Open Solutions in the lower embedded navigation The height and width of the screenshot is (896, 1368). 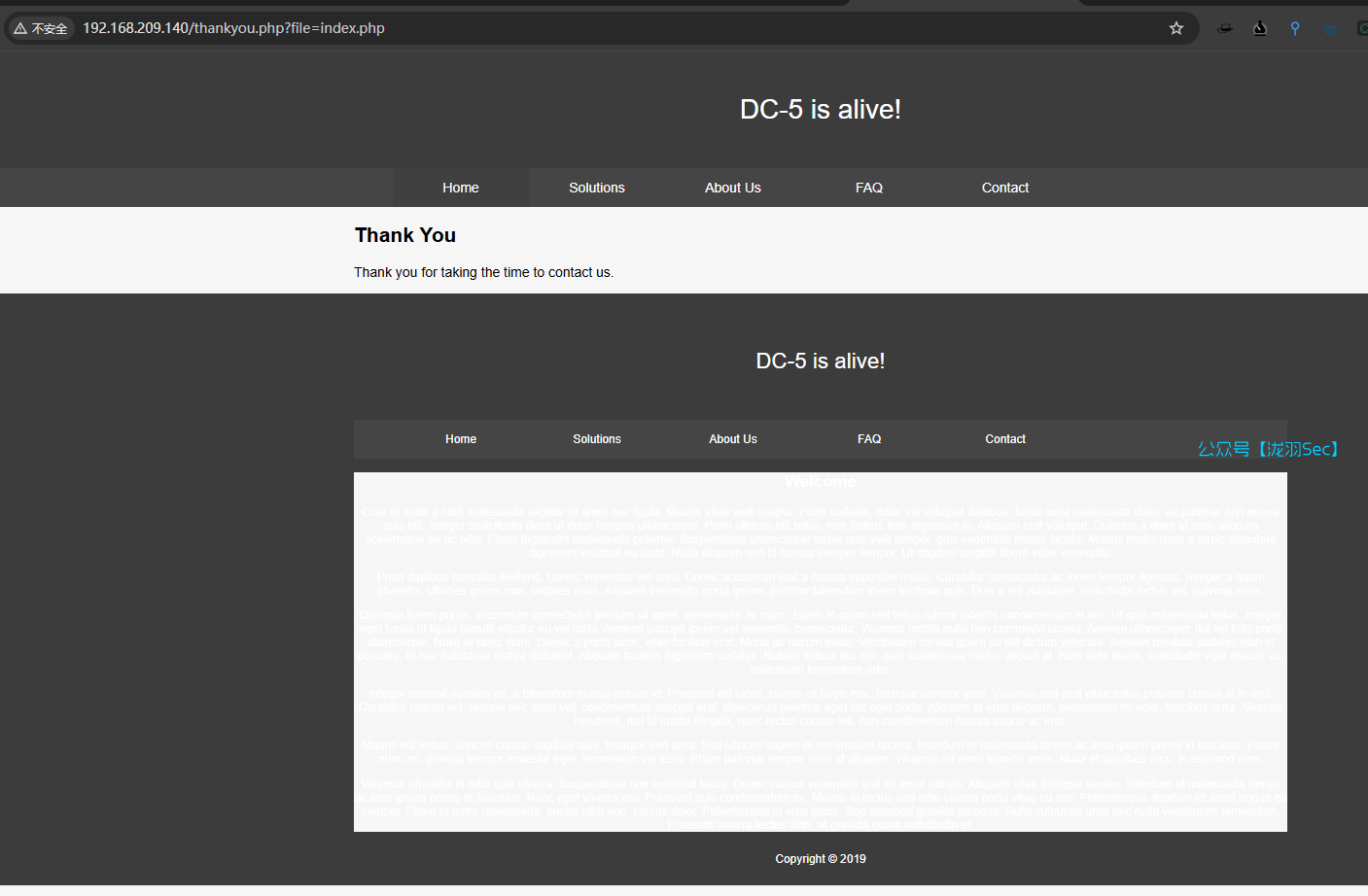pos(597,439)
